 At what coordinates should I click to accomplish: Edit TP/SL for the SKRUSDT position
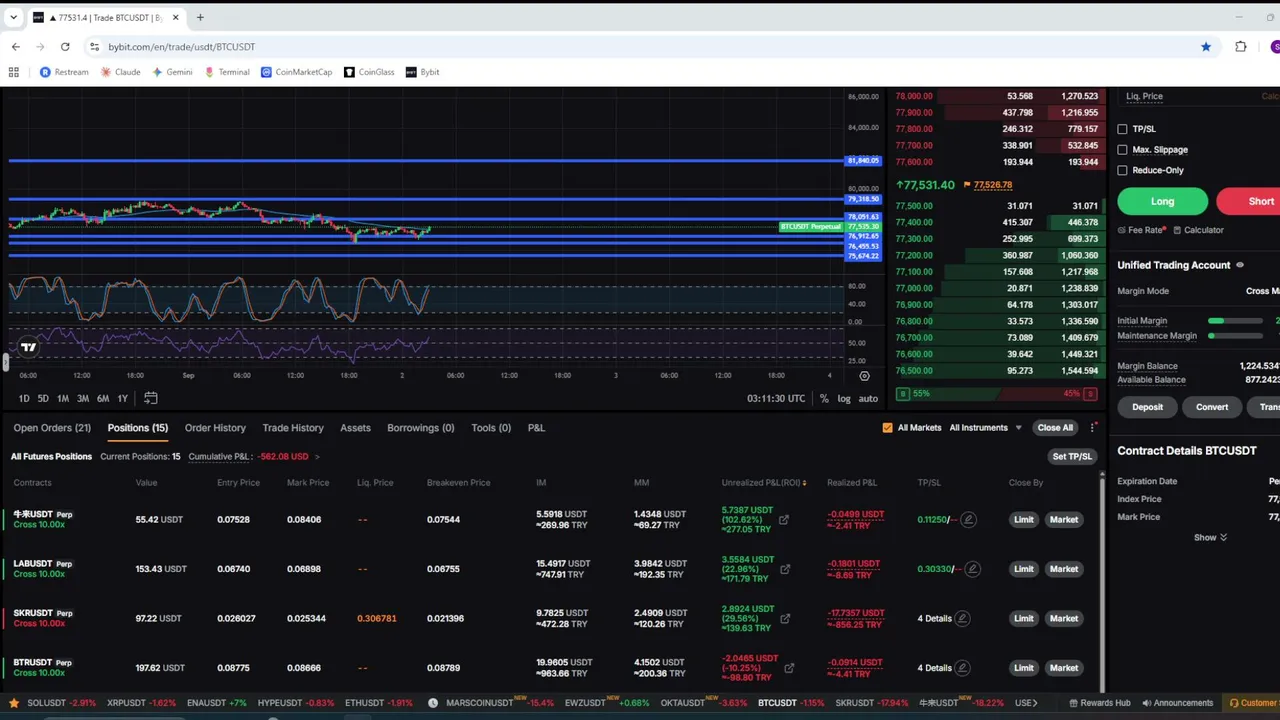click(962, 618)
